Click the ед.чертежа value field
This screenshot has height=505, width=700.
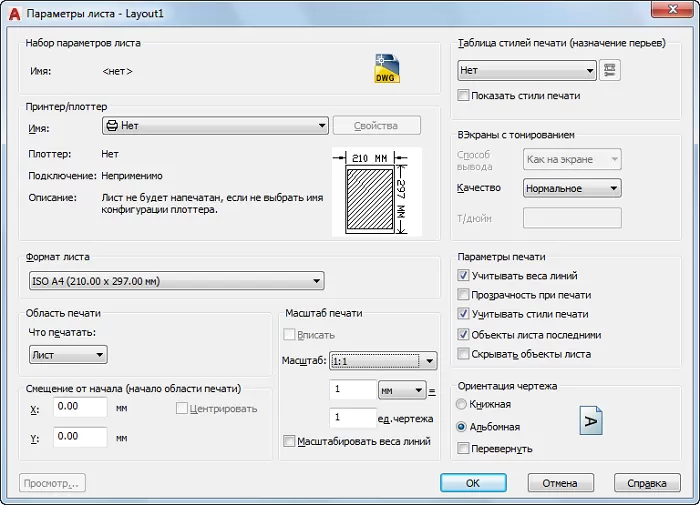point(353,418)
